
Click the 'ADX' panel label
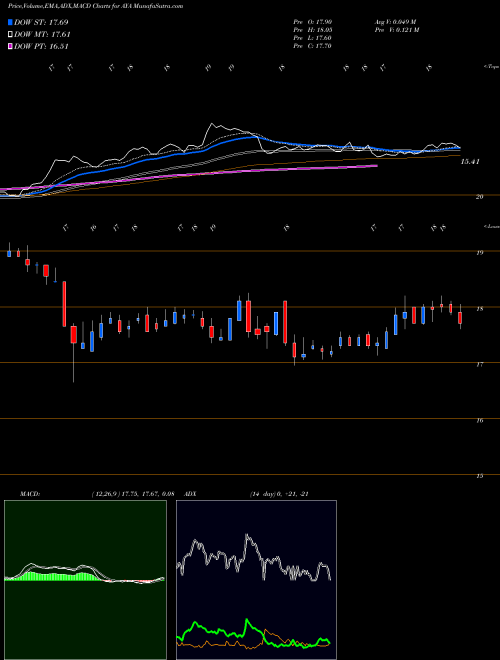coord(190,494)
